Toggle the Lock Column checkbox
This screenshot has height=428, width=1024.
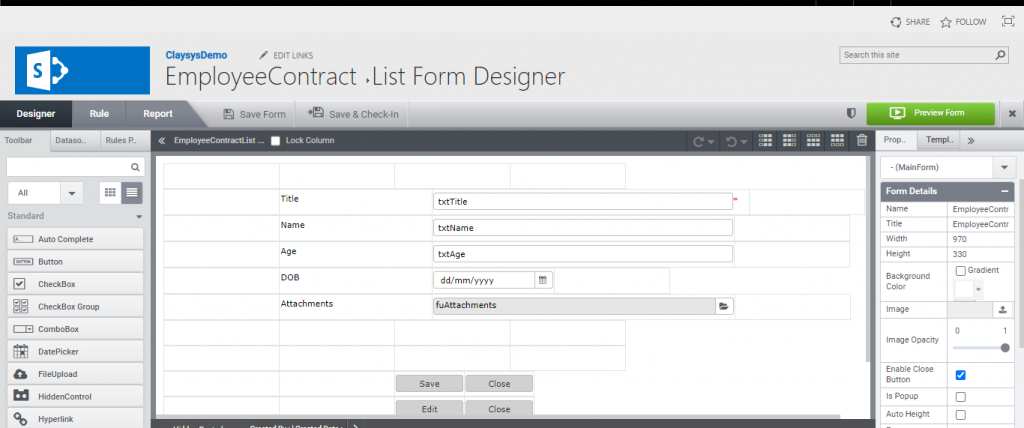click(x=276, y=141)
